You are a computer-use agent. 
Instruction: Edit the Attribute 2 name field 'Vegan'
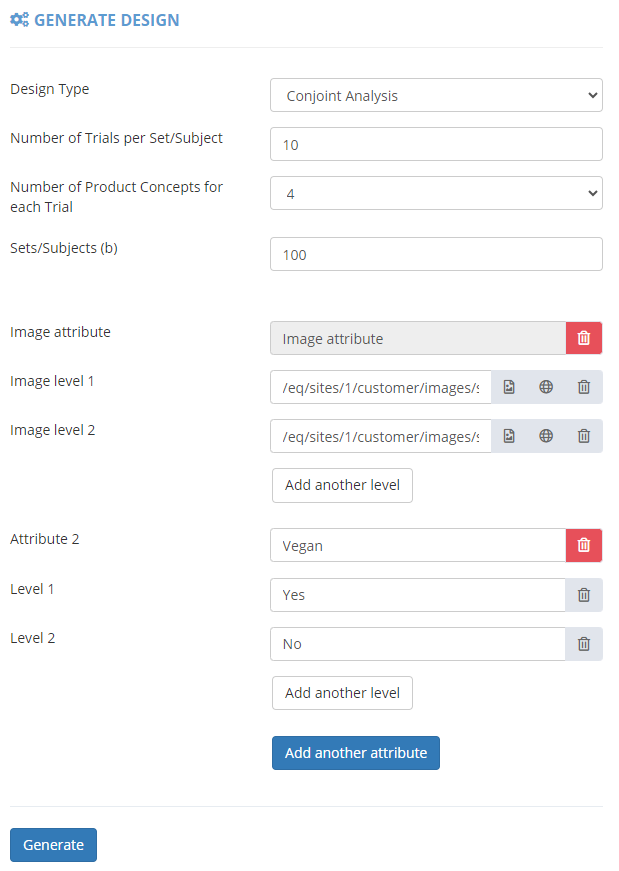(418, 545)
